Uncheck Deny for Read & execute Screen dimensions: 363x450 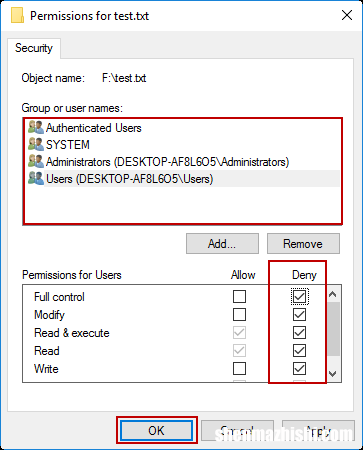[299, 332]
